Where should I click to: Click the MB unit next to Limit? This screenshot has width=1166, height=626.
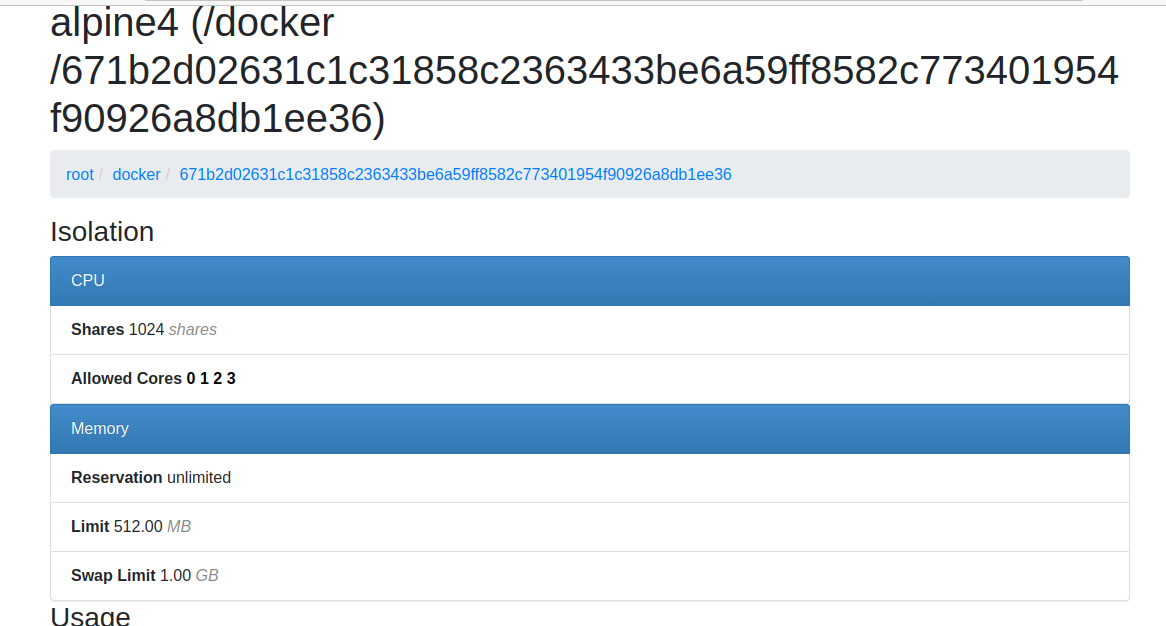pos(181,526)
